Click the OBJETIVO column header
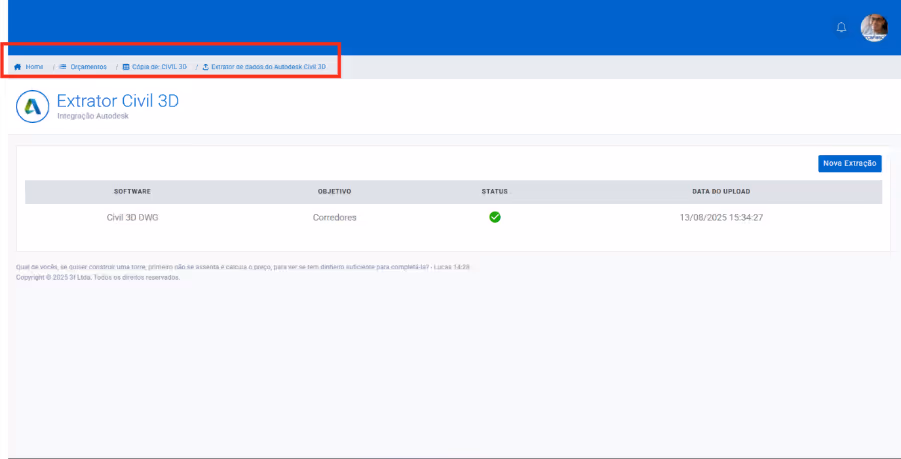Screen dimensions: 901x459 [334, 191]
